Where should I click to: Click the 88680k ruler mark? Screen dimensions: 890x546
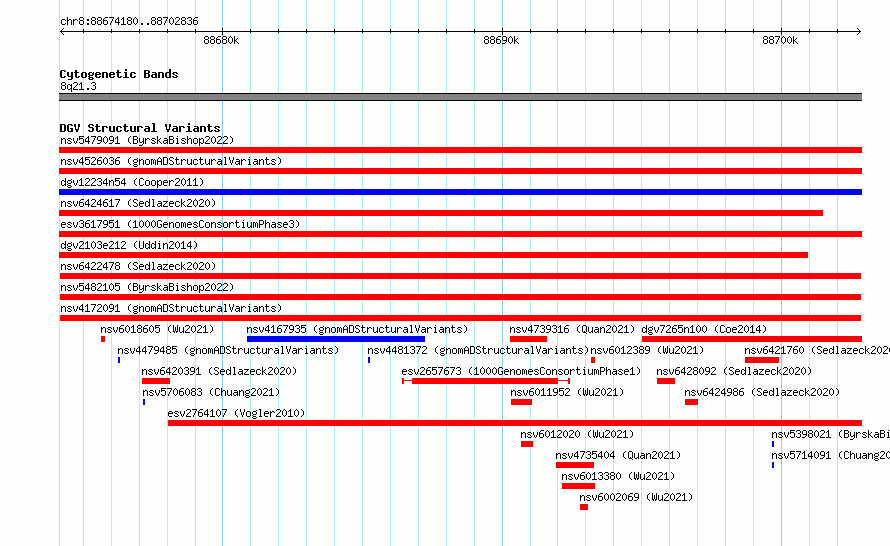[221, 40]
